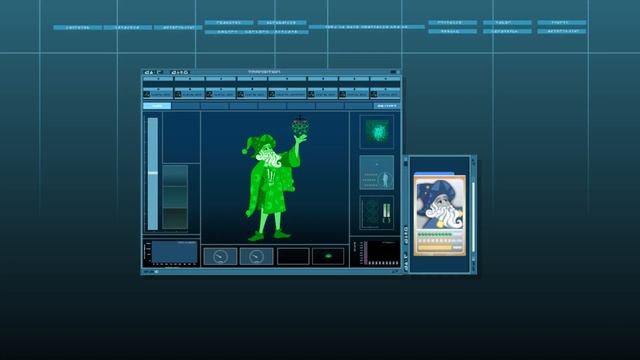Click the labeled button ending the tab row

click(x=387, y=106)
